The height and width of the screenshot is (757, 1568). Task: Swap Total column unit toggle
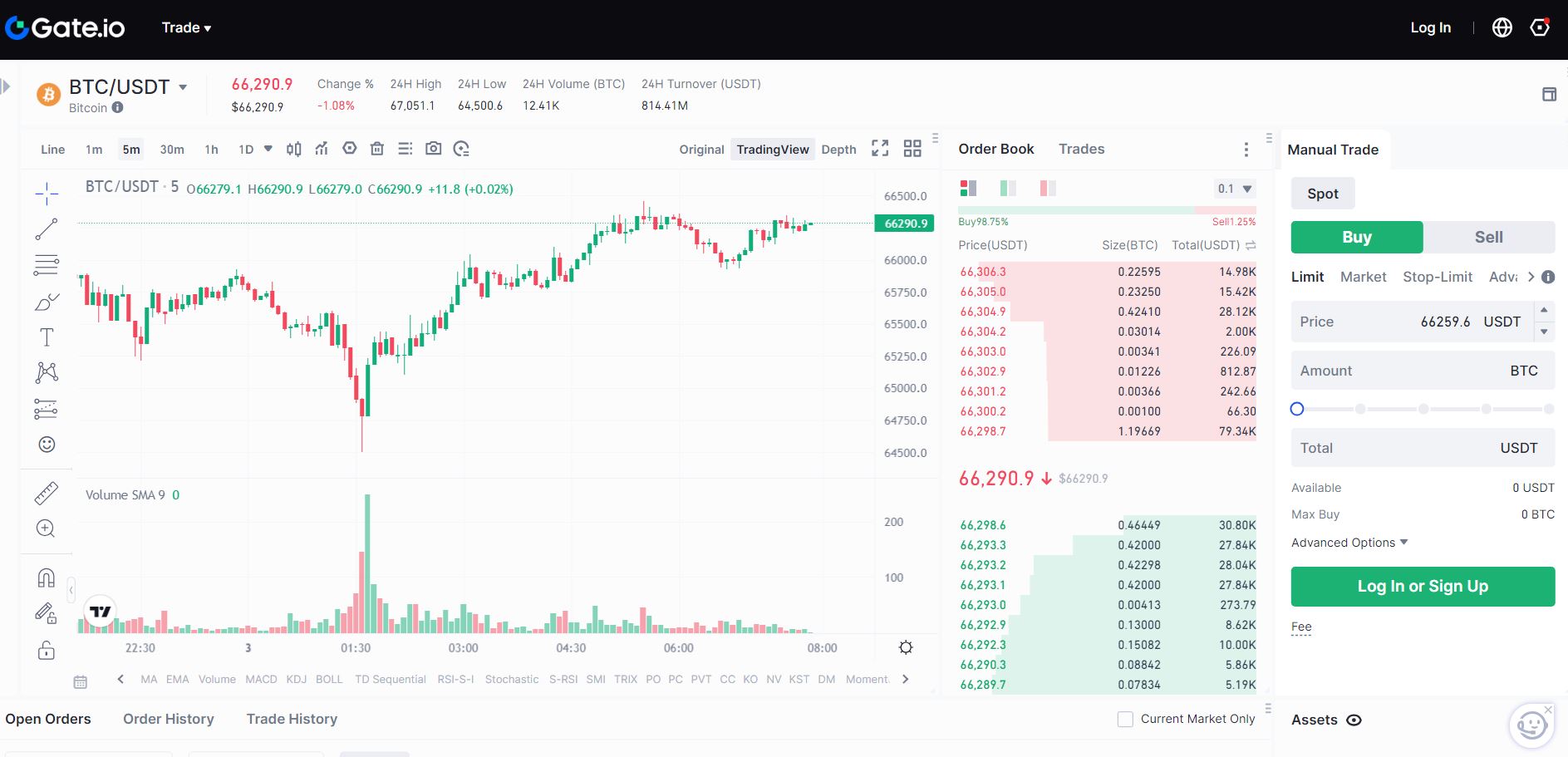[x=1251, y=246]
